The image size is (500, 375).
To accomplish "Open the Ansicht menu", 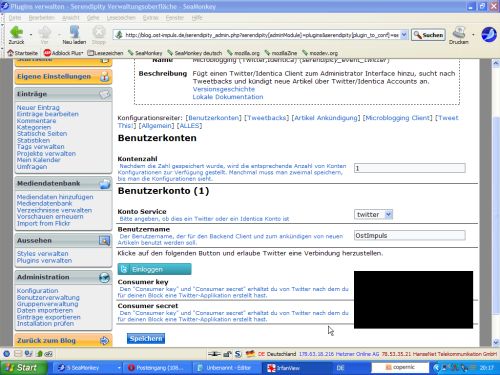I will coord(71,18).
